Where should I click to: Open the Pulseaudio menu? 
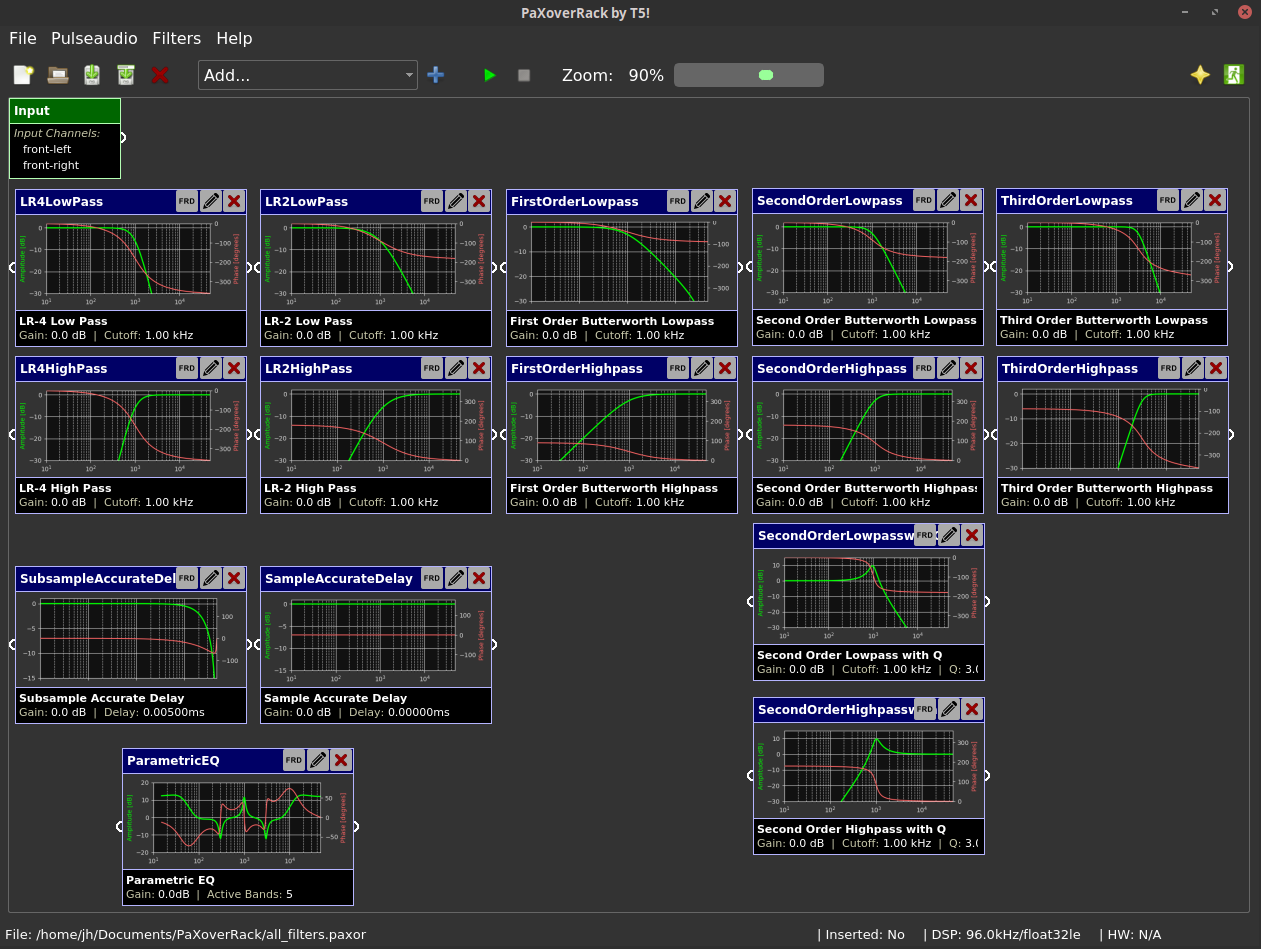[x=94, y=38]
